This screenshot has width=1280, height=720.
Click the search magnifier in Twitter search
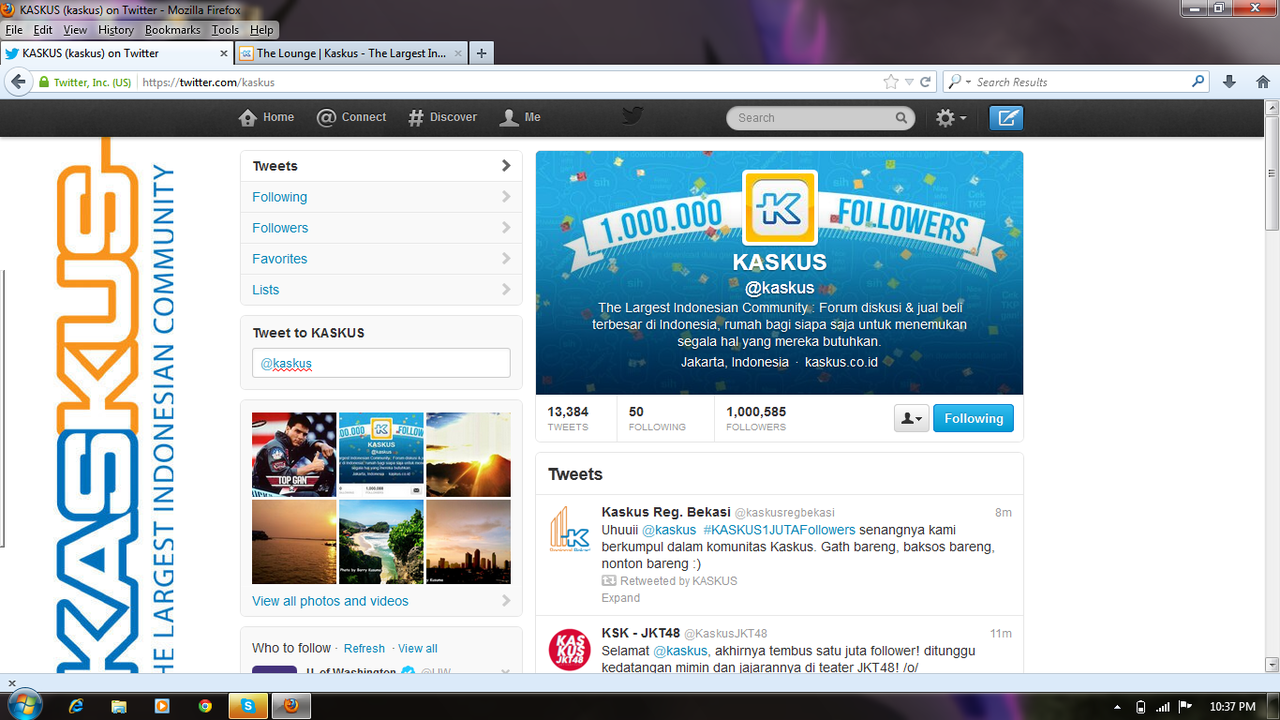tap(901, 118)
